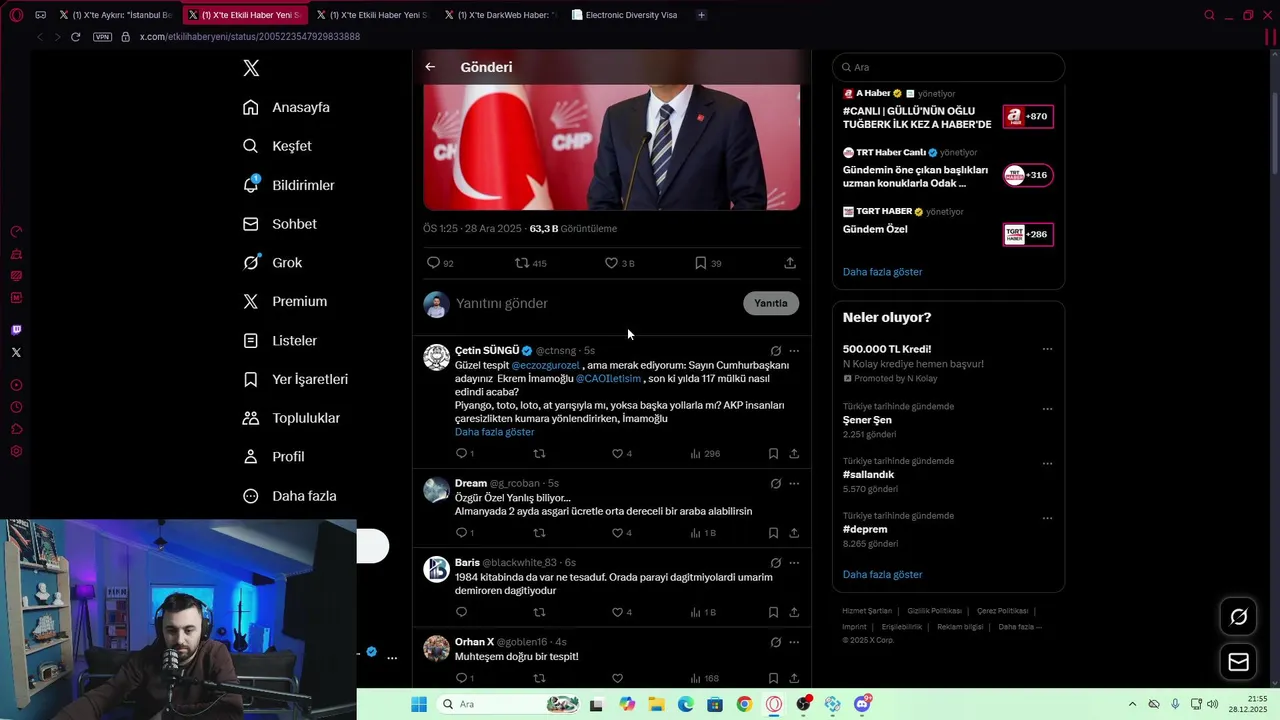Viewport: 1280px width, 720px height.
Task: Click the address bar URL
Action: coord(250,37)
